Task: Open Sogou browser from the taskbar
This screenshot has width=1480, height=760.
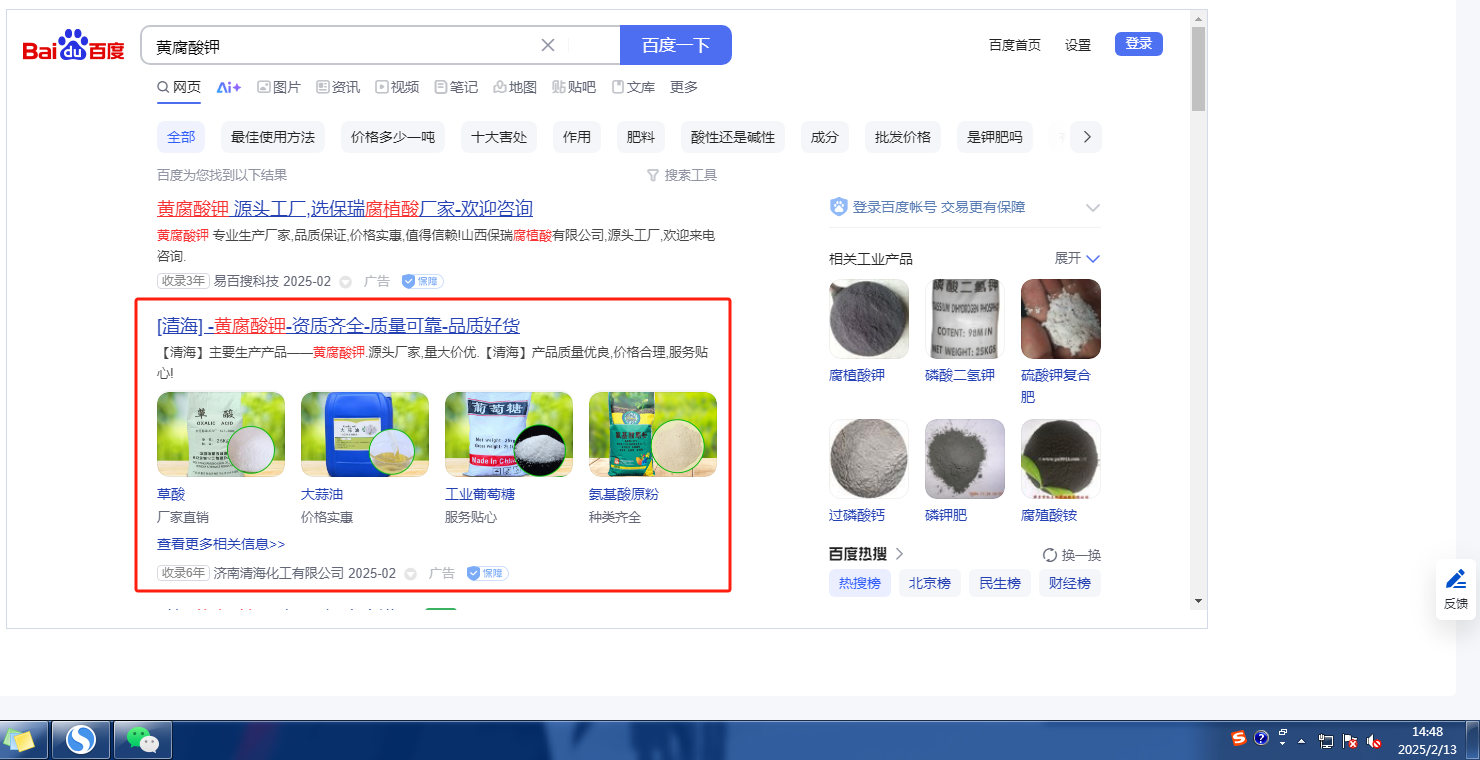Action: 80,740
